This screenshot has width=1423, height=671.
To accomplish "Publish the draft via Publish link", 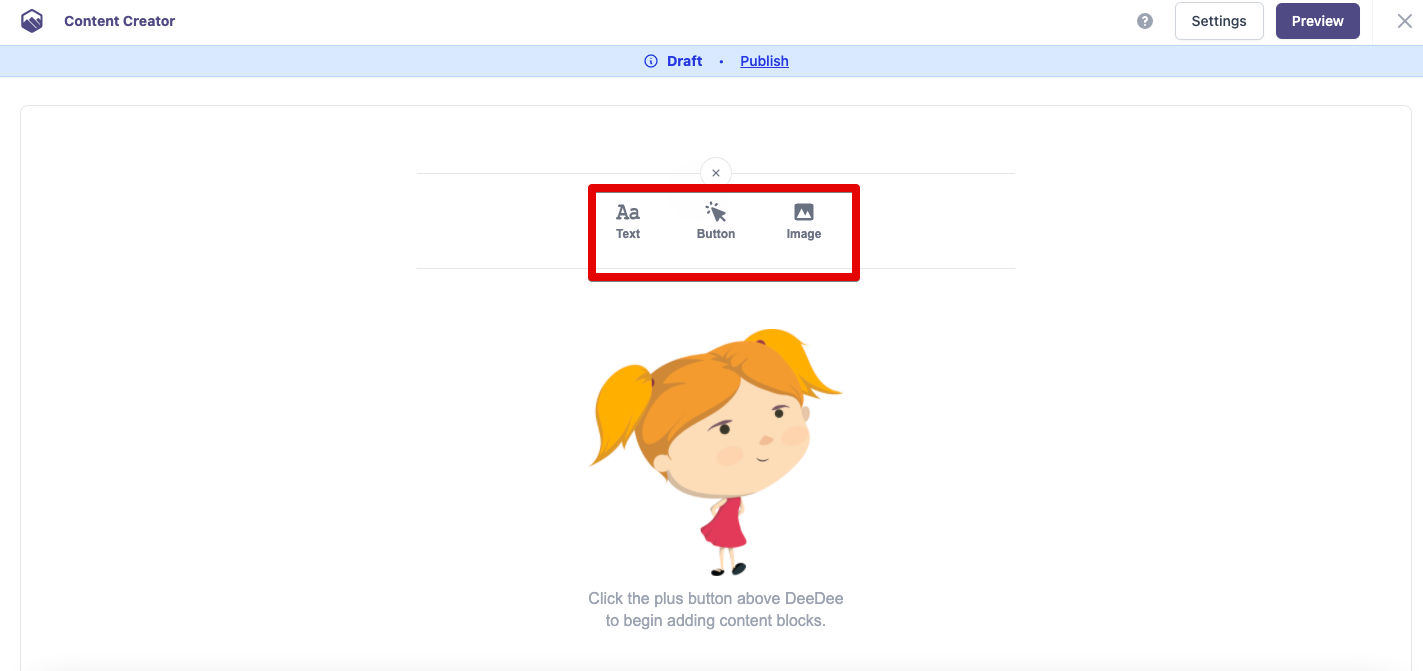I will click(764, 61).
